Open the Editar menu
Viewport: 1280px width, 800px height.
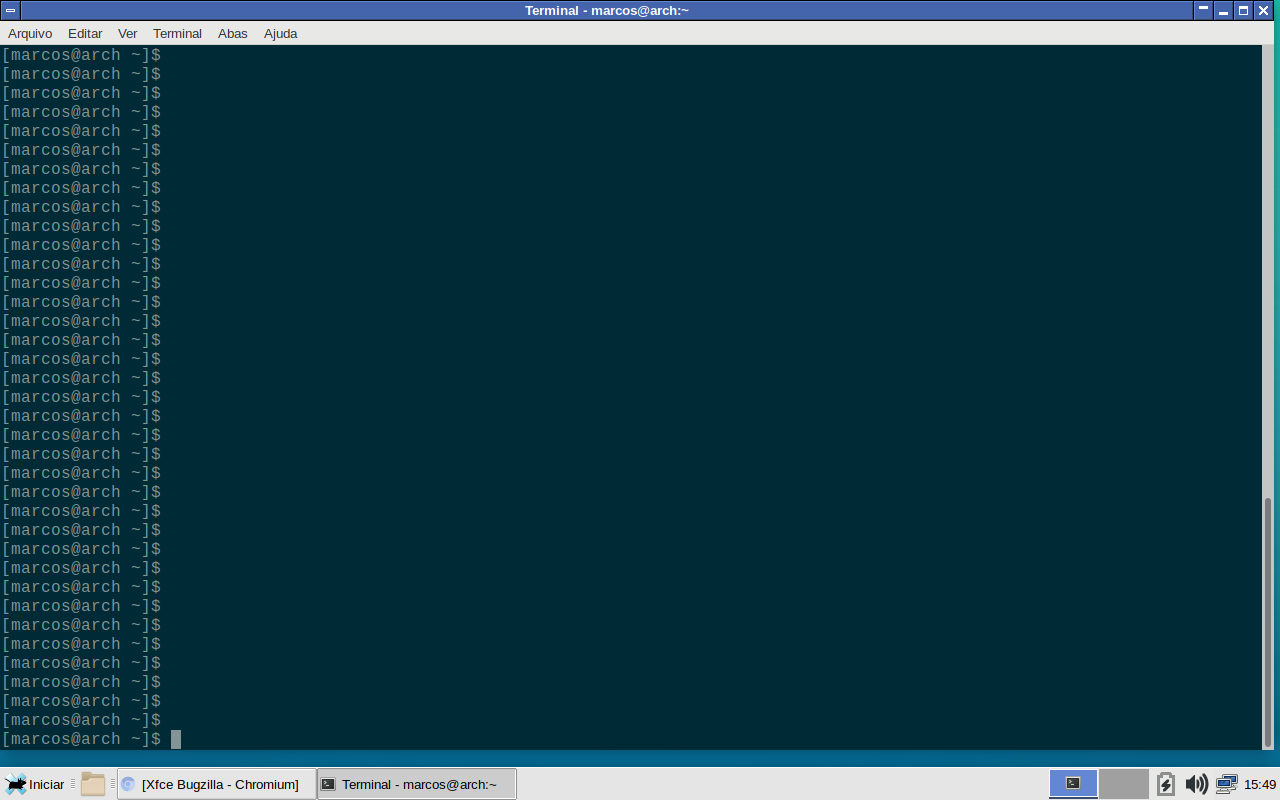[x=85, y=33]
